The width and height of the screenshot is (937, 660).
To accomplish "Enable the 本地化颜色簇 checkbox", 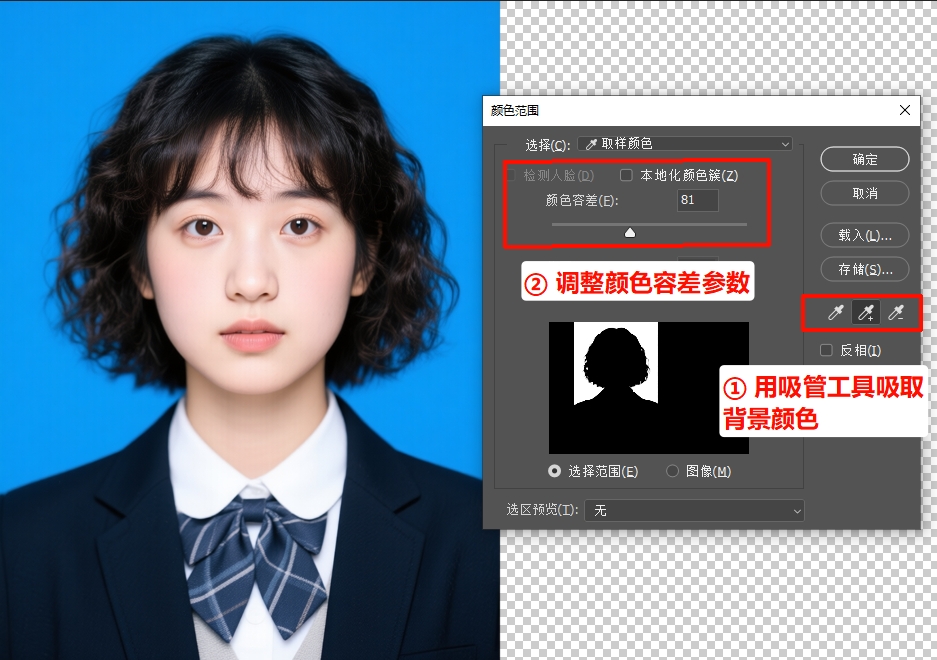I will pyautogui.click(x=627, y=175).
